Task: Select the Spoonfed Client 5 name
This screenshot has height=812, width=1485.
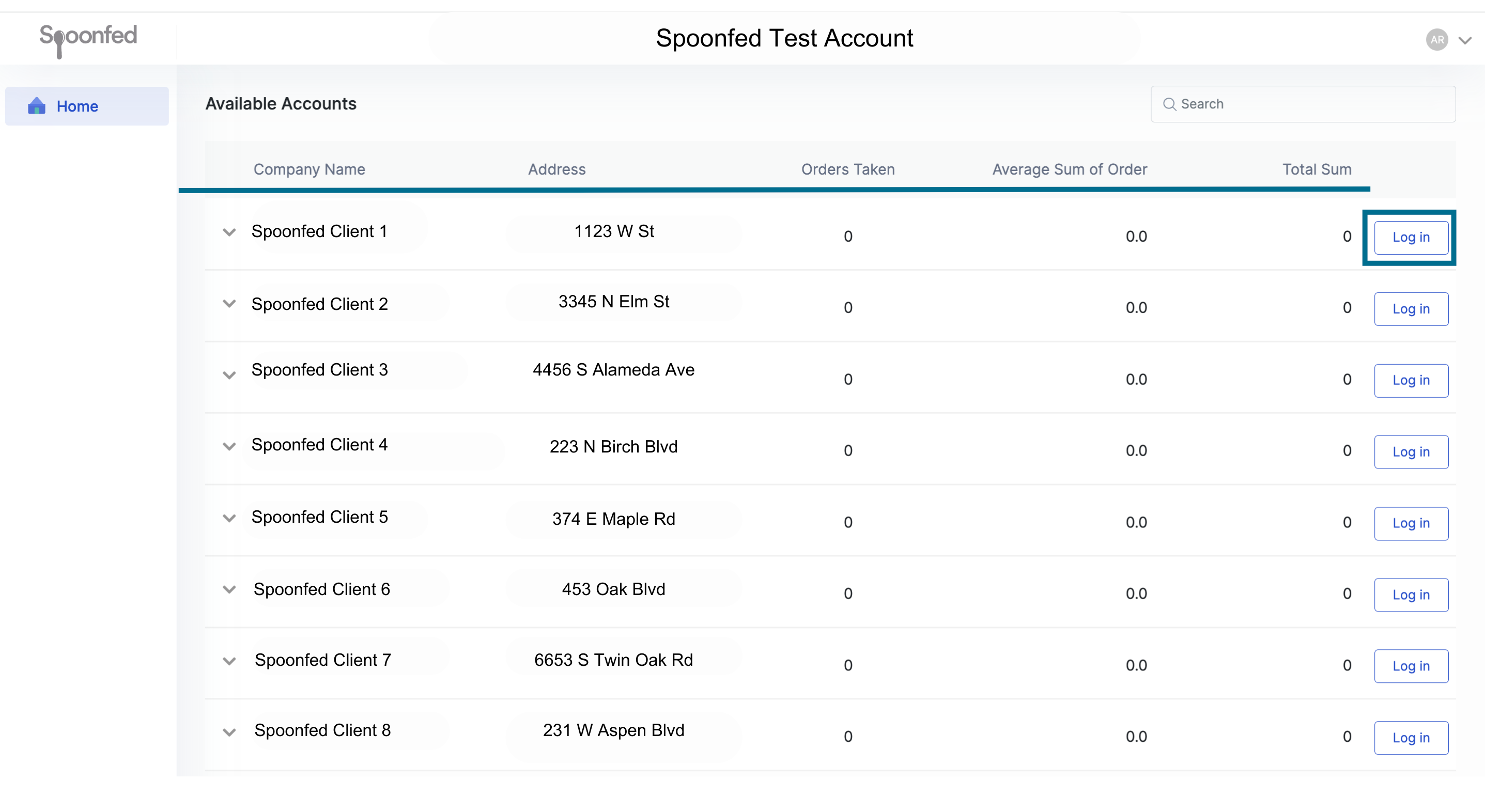Action: (x=319, y=517)
